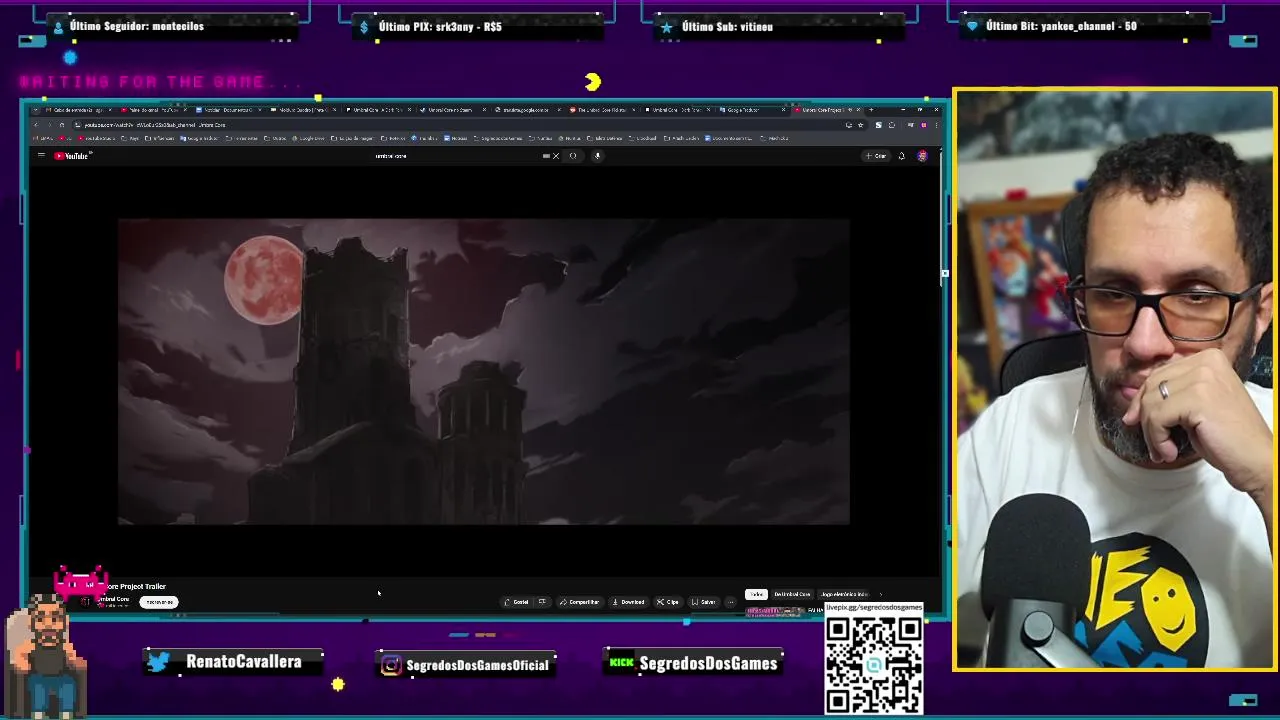Image resolution: width=1280 pixels, height=720 pixels.
Task: Show more chips with the right chevron
Action: tap(881, 594)
